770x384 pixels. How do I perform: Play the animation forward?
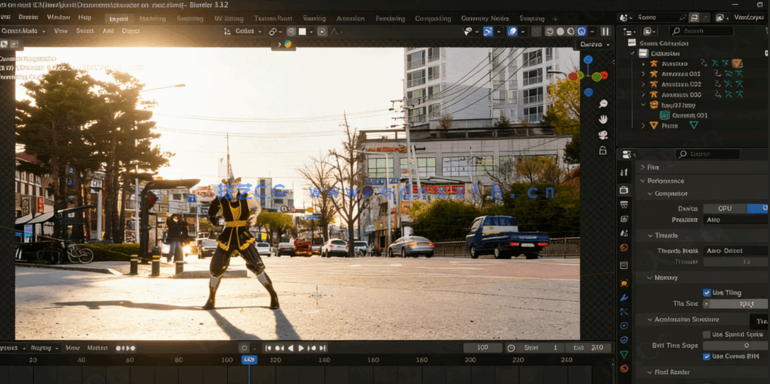click(x=301, y=348)
